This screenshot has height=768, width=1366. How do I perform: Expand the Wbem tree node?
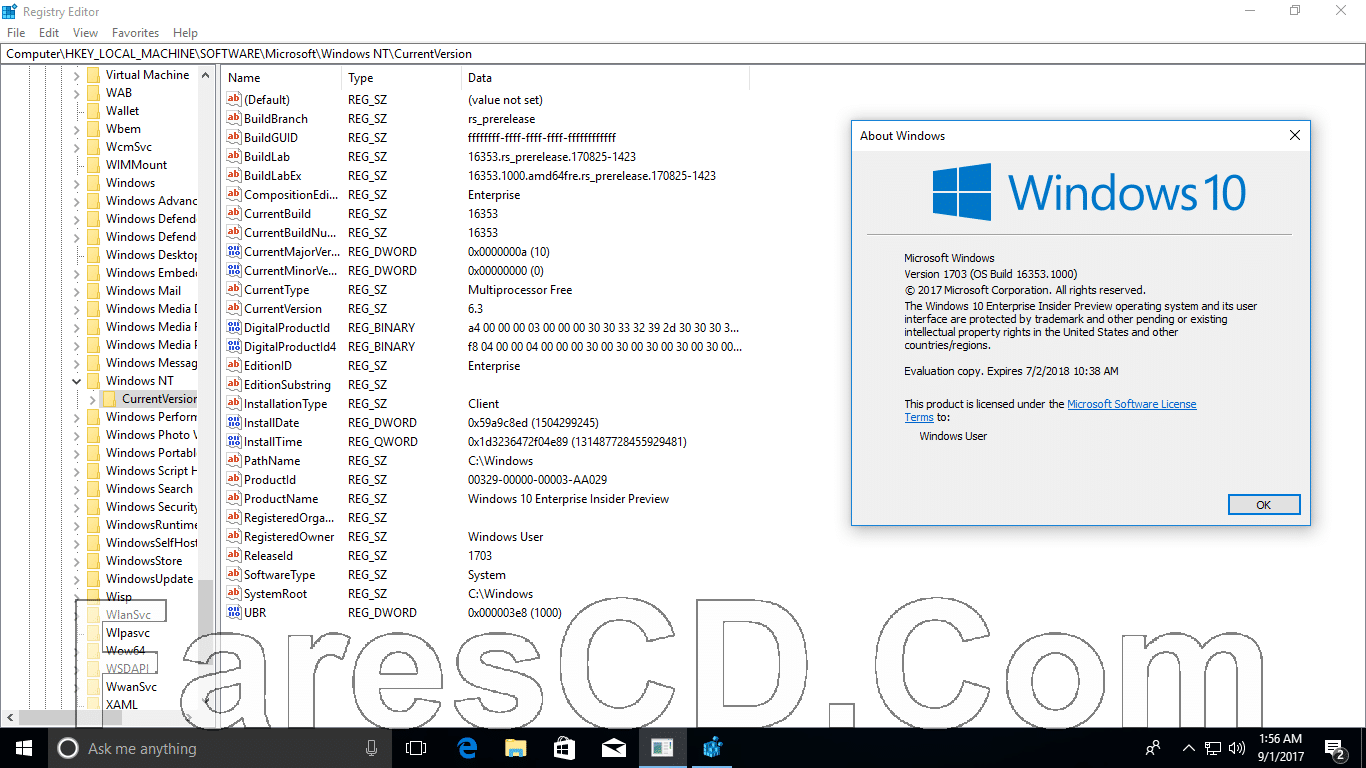coord(77,129)
